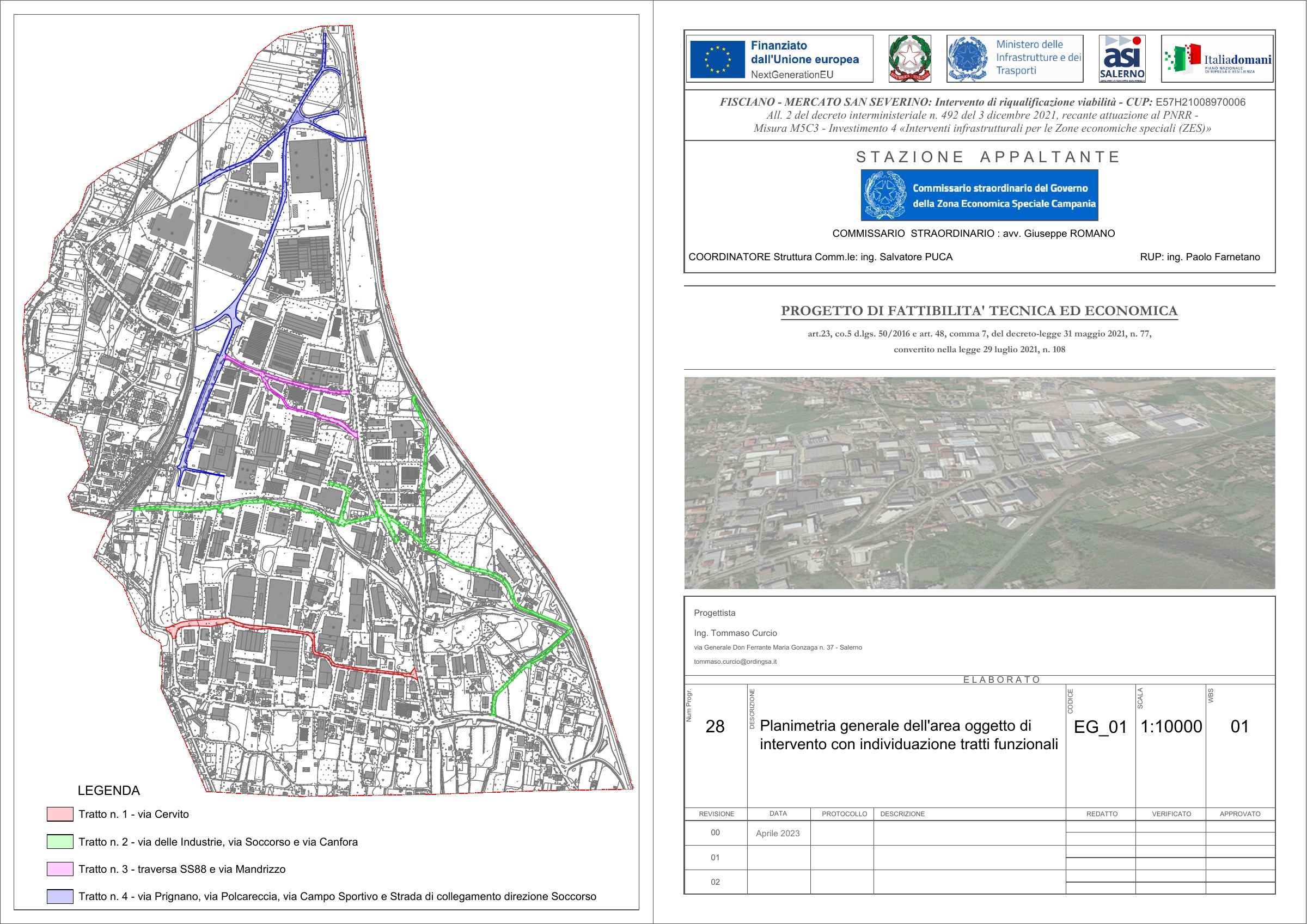Select the green Tratto n. 2 legend swatch
The image size is (1307, 924).
[60, 841]
